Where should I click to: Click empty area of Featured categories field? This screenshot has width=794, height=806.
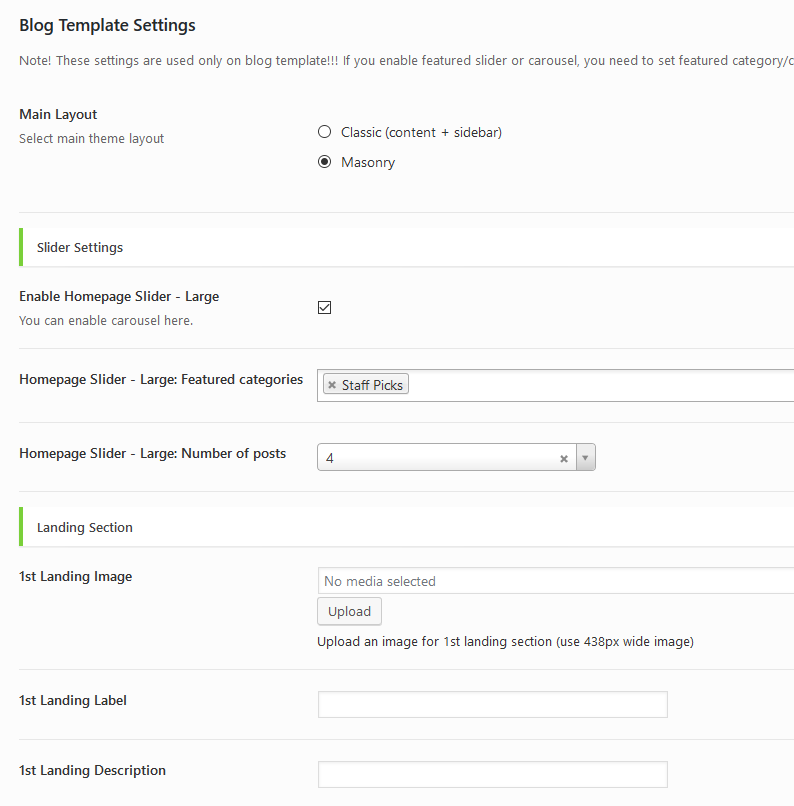(600, 385)
